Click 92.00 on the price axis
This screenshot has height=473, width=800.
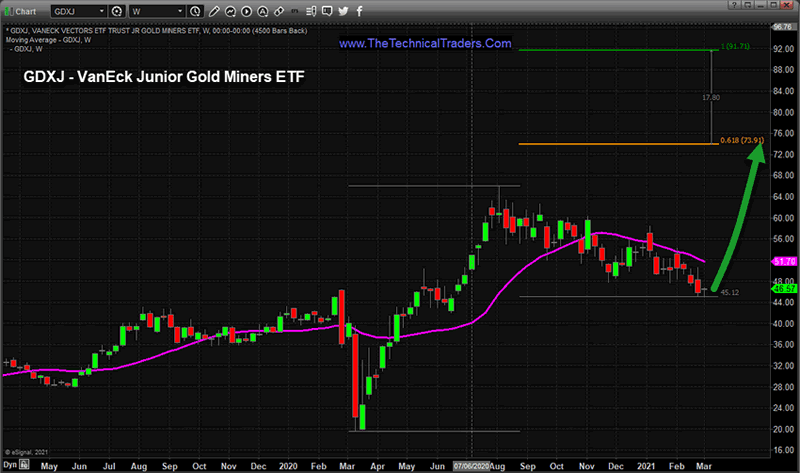click(784, 49)
